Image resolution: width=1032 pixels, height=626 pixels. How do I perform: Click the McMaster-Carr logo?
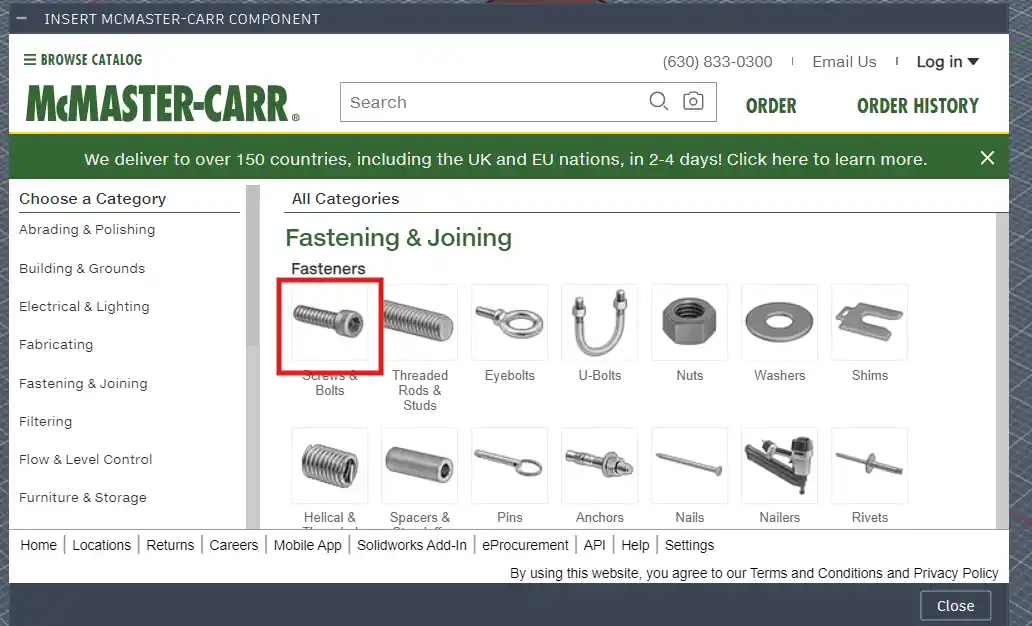[x=163, y=104]
